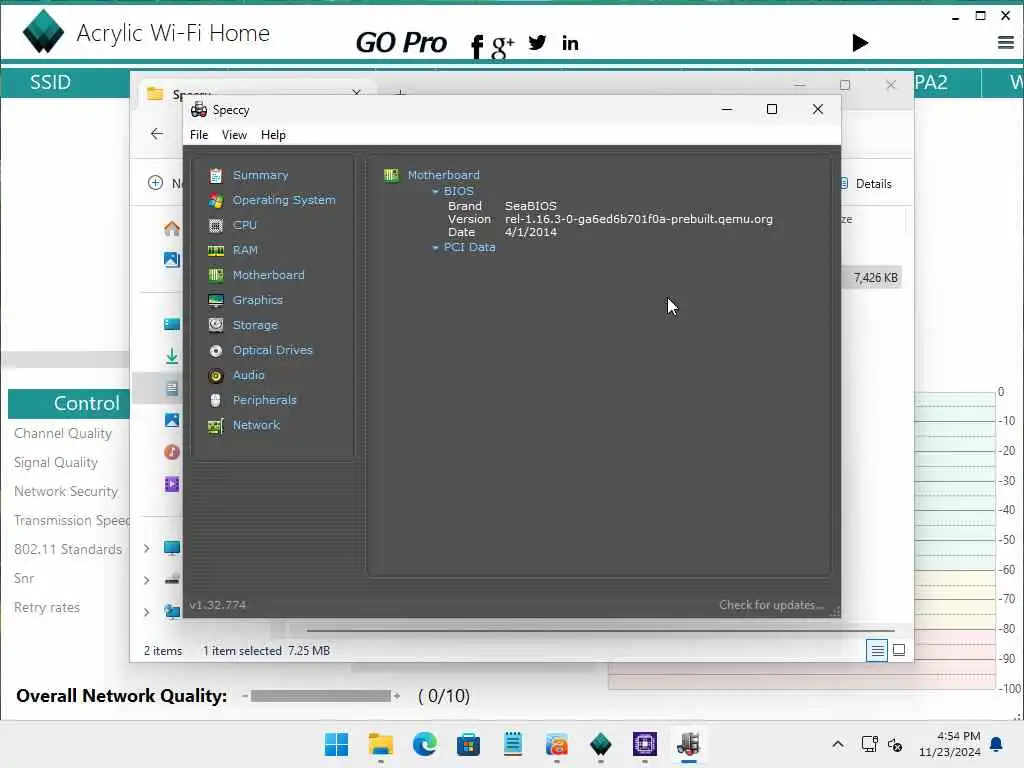Screen dimensions: 1024x768
Task: Click the Overall Network Quality bar
Action: point(320,696)
